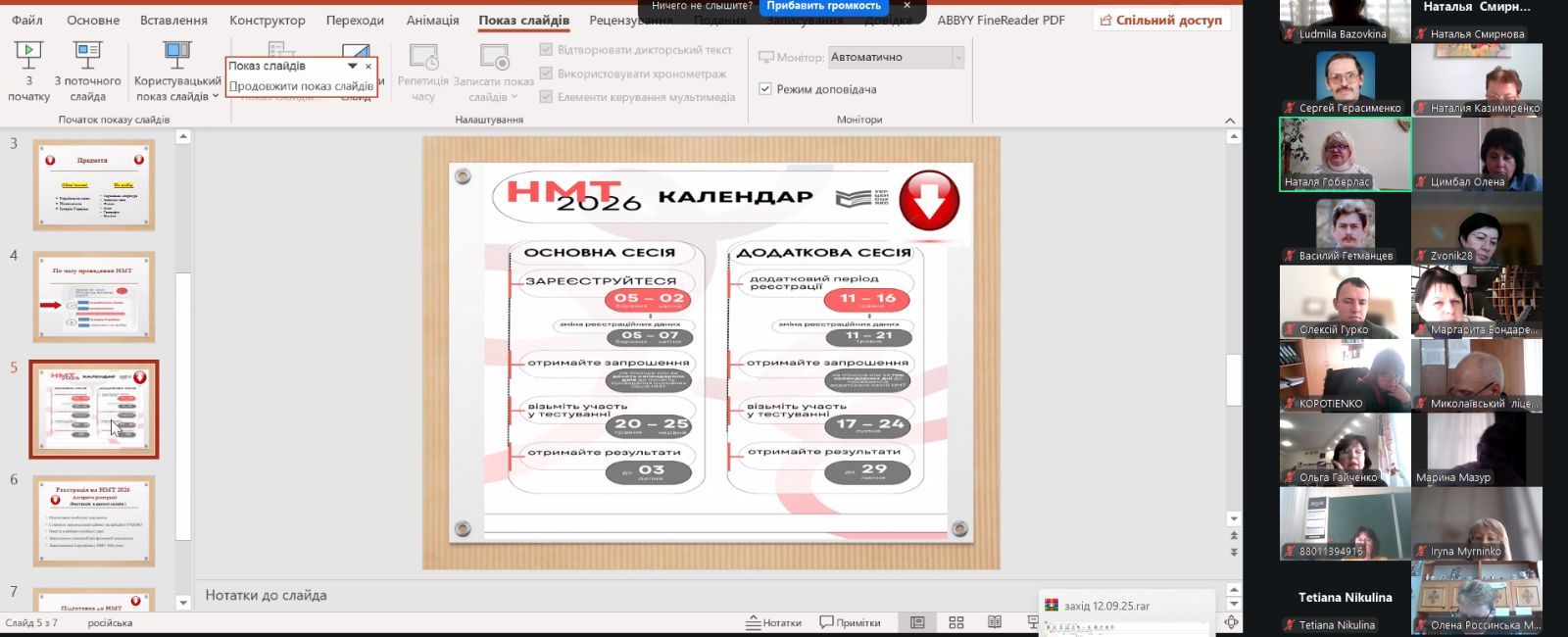Collapse the ribbon with the chevron
This screenshot has height=637, width=1568.
[1230, 121]
